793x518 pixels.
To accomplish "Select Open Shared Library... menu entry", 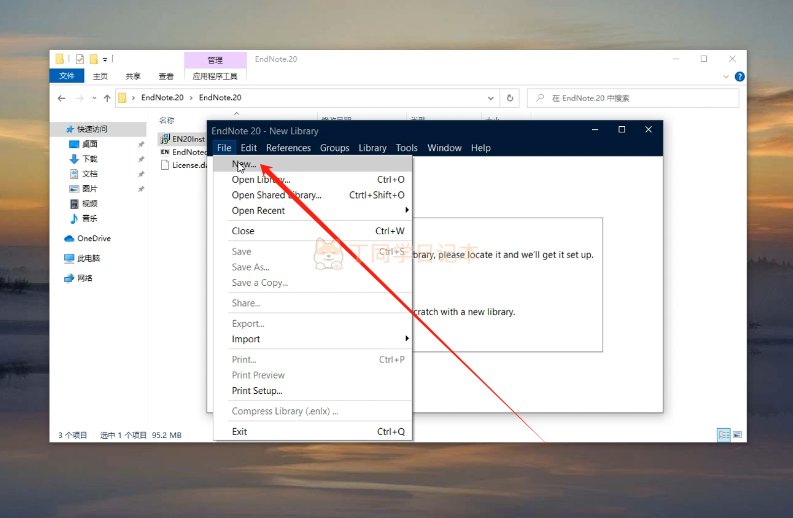I will [276, 195].
